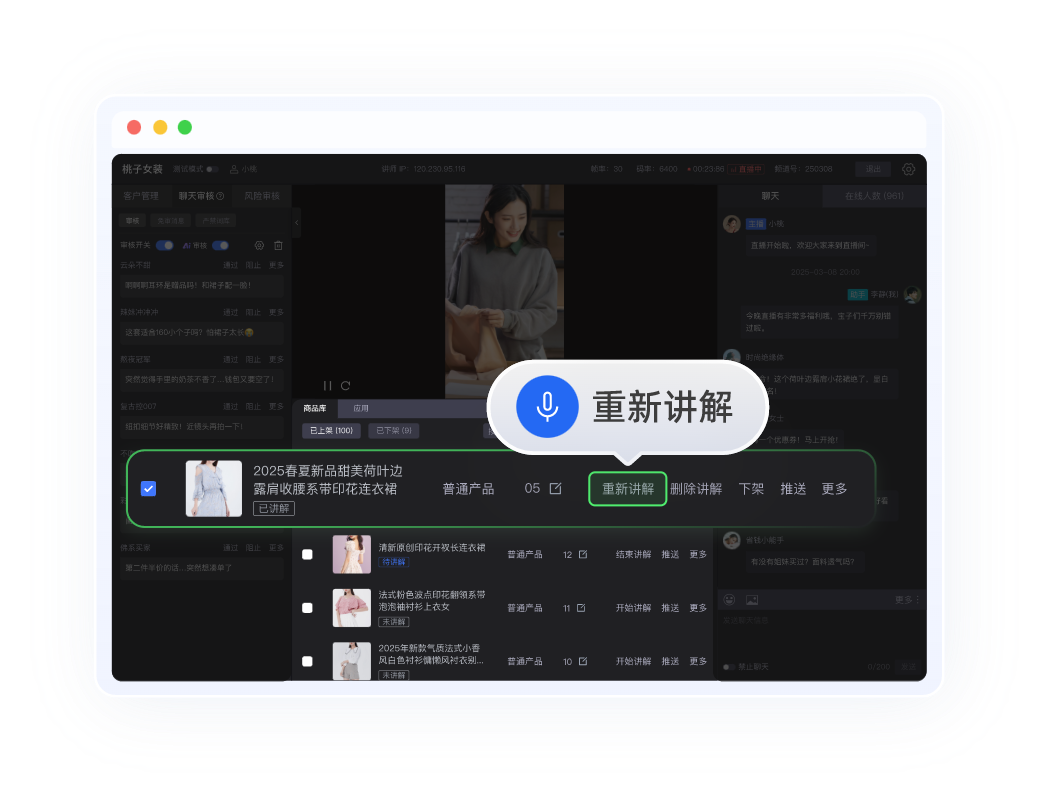Click the trash icon in chat review panel
Viewport: 1049px width, 802px height.
click(278, 245)
